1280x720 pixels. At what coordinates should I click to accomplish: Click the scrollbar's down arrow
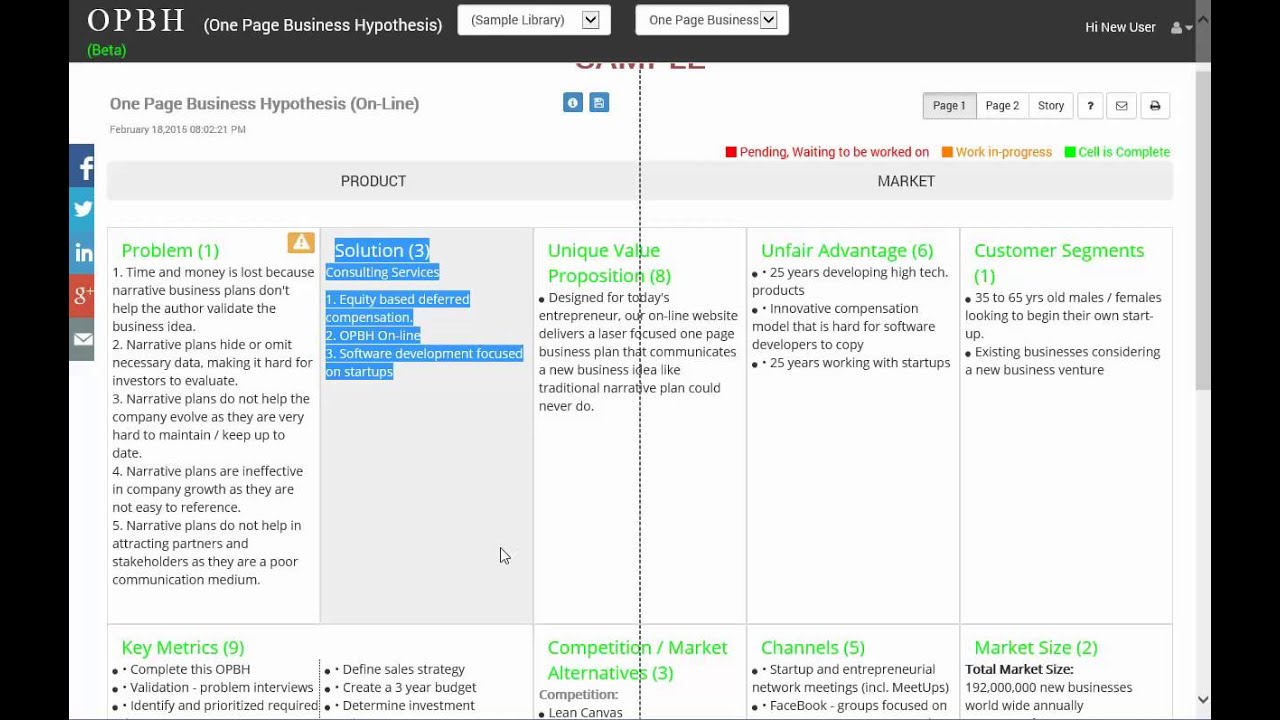1203,700
